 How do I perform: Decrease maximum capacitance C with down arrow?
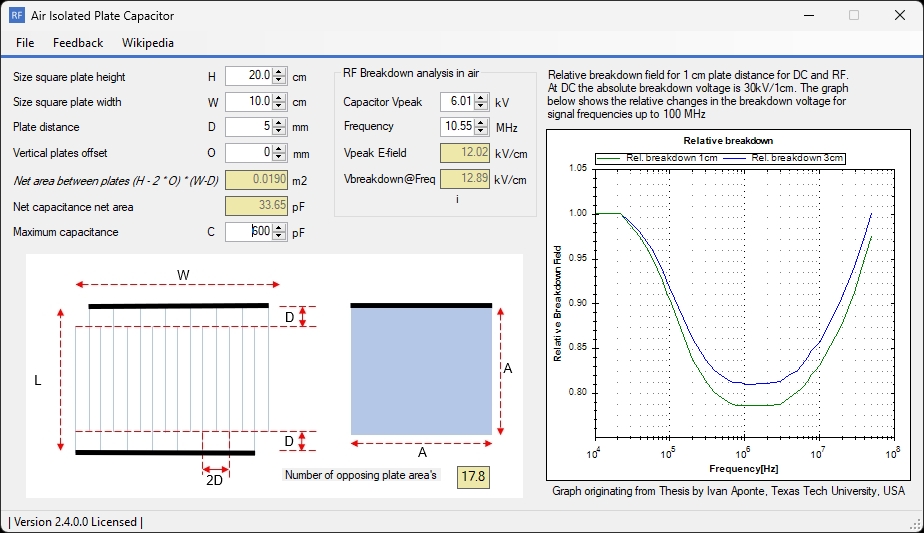[x=279, y=235]
